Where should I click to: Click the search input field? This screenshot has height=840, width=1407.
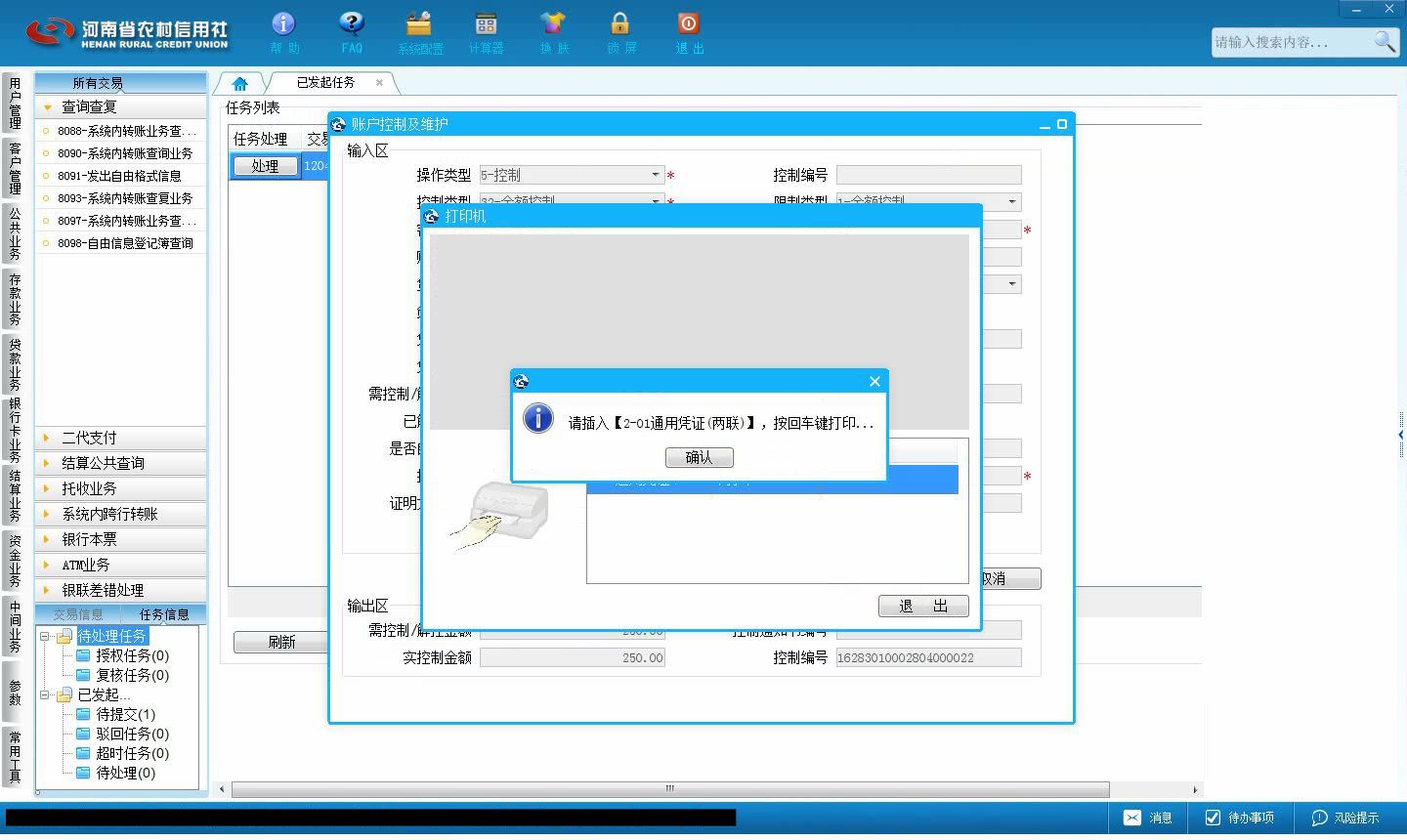1290,42
